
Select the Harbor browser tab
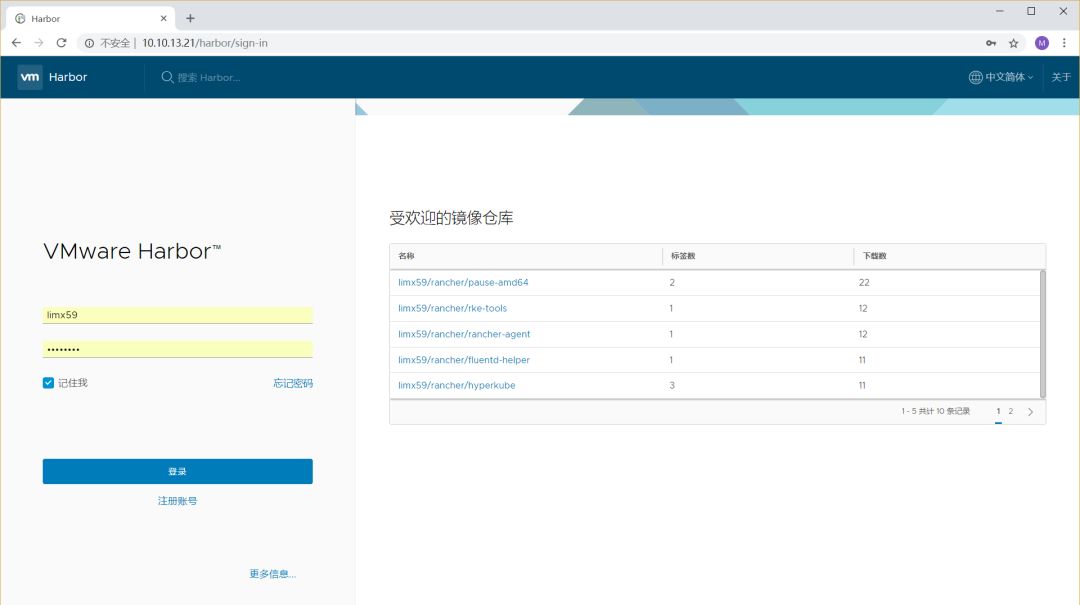(x=90, y=19)
